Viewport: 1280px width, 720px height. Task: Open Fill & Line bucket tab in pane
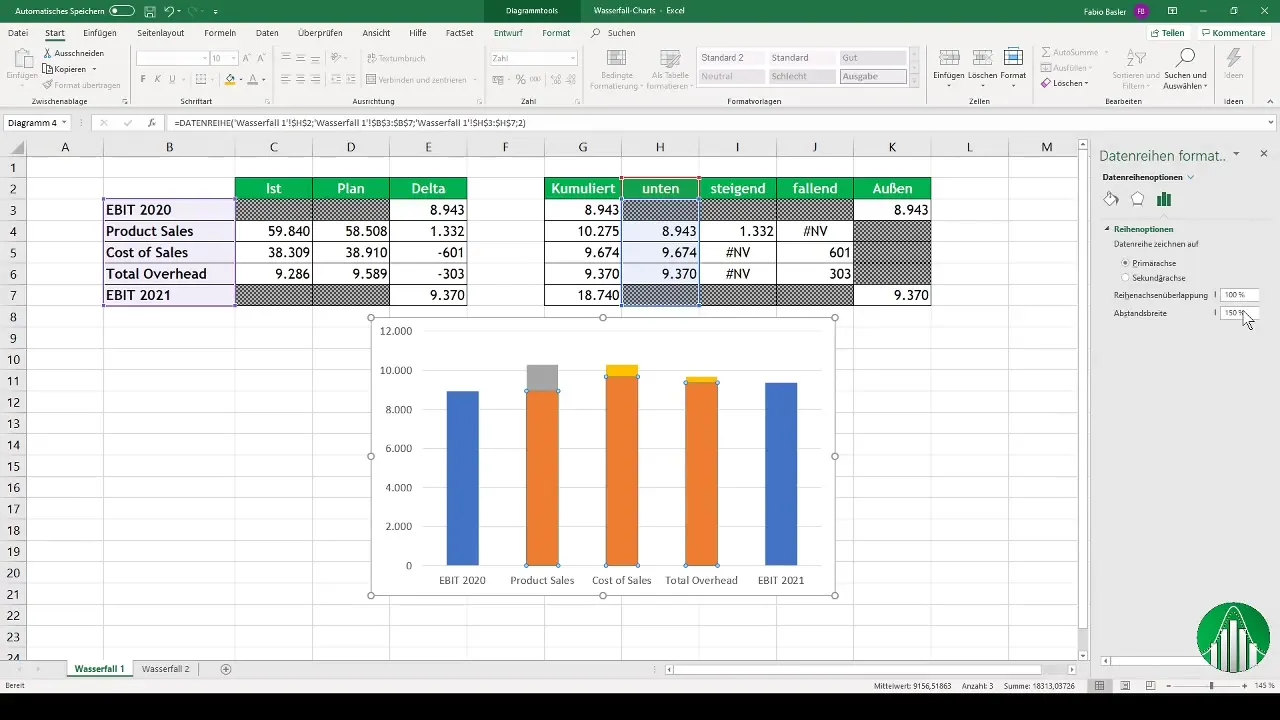(1111, 199)
